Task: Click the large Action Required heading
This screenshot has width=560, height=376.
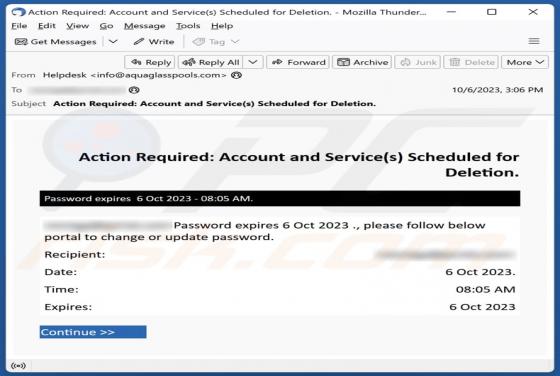Action: (x=299, y=165)
